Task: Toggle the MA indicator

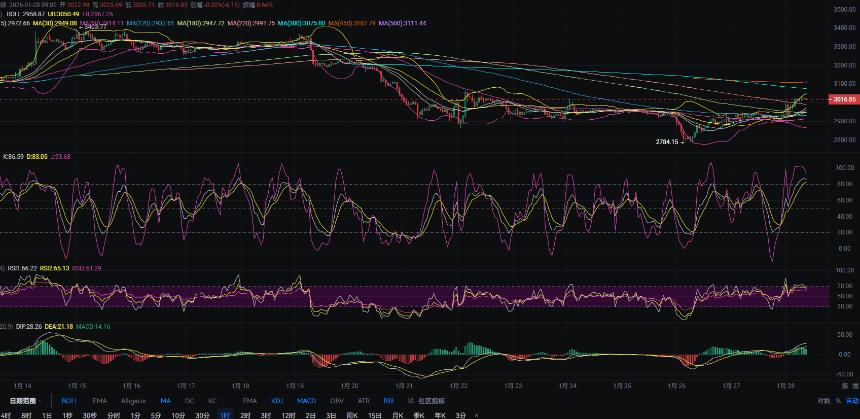Action: click(x=166, y=401)
